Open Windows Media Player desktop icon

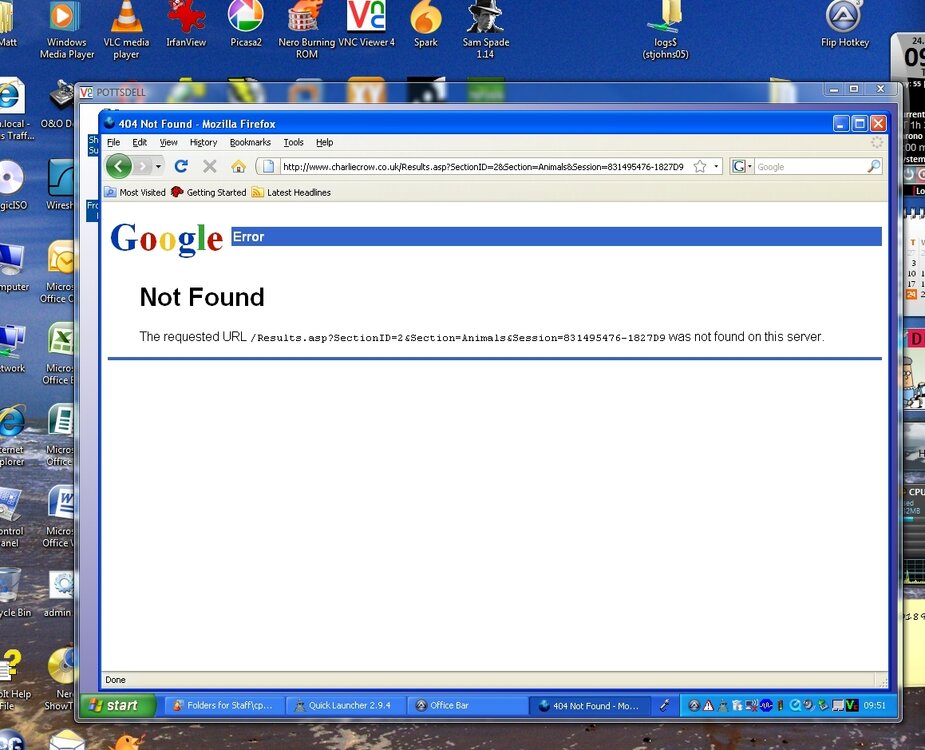point(67,30)
